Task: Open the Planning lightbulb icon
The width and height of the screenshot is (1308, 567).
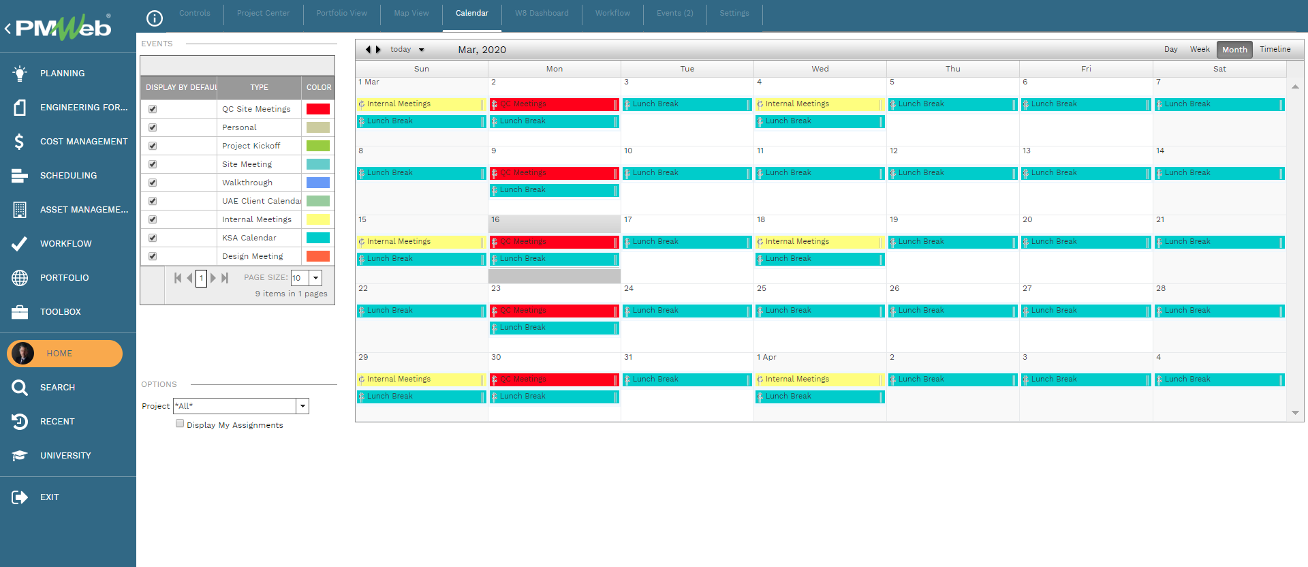Action: point(19,73)
